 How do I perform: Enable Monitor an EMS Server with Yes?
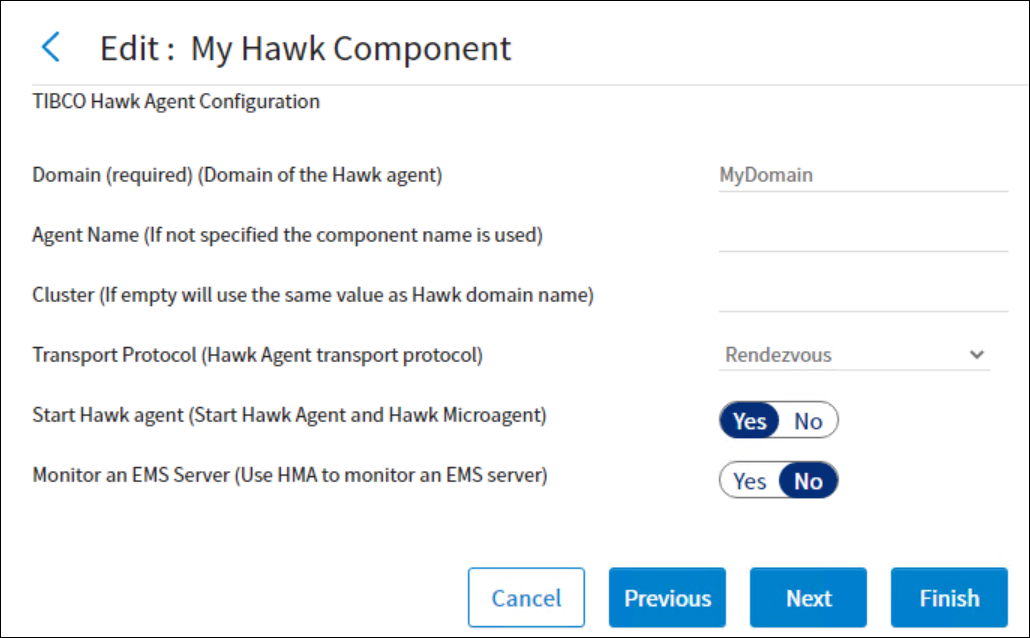[x=750, y=481]
